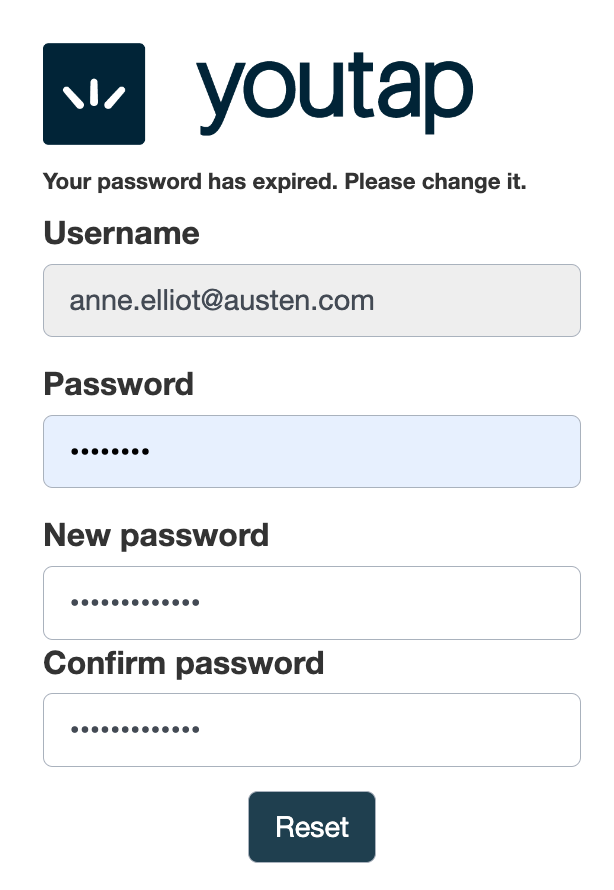Focus the Confirm password input field
This screenshot has height=890, width=614.
pyautogui.click(x=311, y=729)
